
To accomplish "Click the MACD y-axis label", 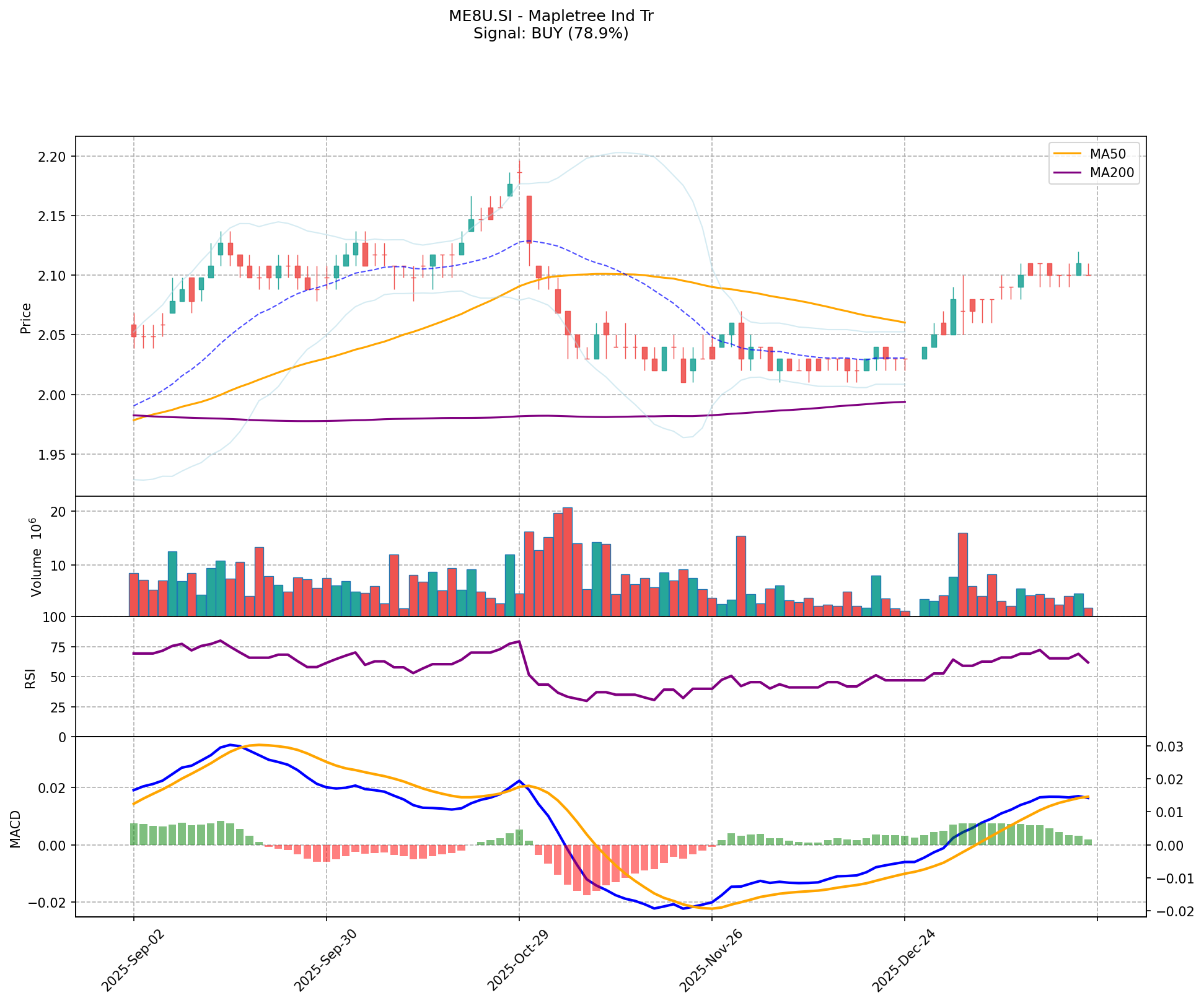I will tap(15, 828).
